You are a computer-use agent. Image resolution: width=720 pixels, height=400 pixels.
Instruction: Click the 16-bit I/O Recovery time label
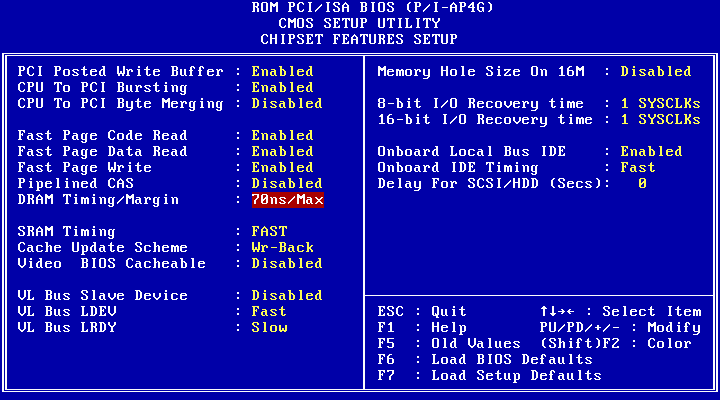pos(485,120)
